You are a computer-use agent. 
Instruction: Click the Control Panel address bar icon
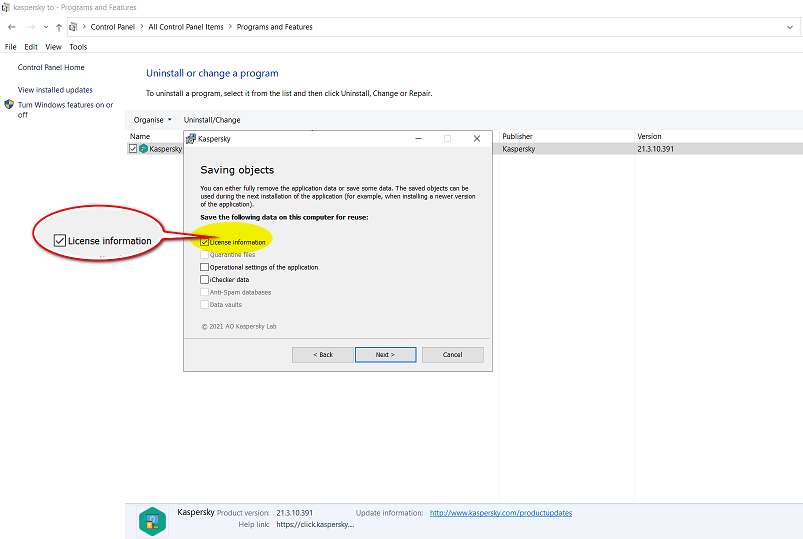coord(73,27)
